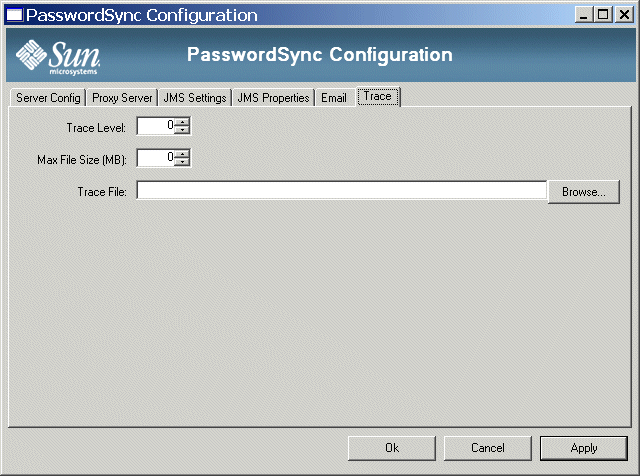The height and width of the screenshot is (476, 640).
Task: Cancel the configuration dialog
Action: click(488, 448)
